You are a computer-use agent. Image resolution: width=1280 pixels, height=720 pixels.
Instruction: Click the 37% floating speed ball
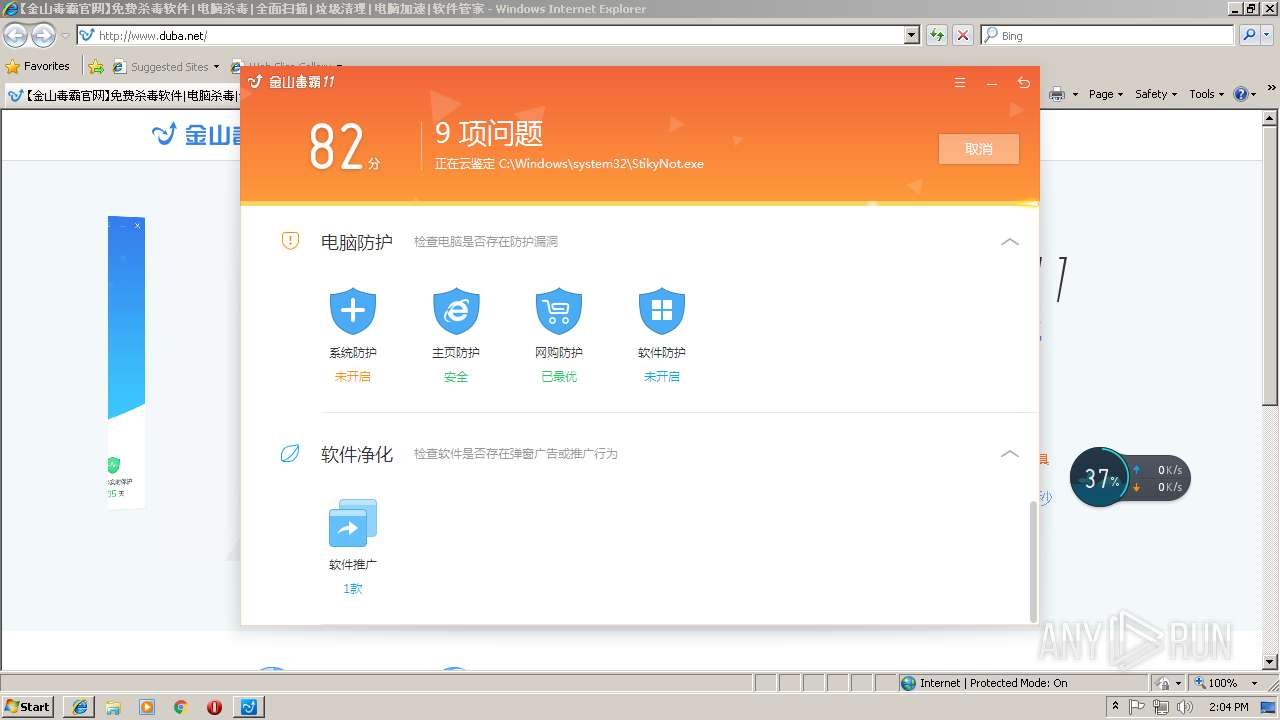[x=1100, y=478]
